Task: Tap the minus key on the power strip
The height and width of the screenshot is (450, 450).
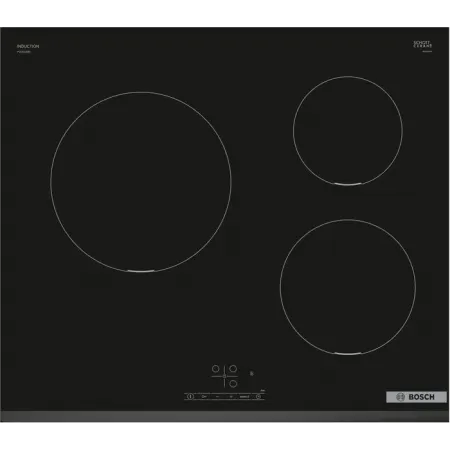Action: click(x=217, y=397)
